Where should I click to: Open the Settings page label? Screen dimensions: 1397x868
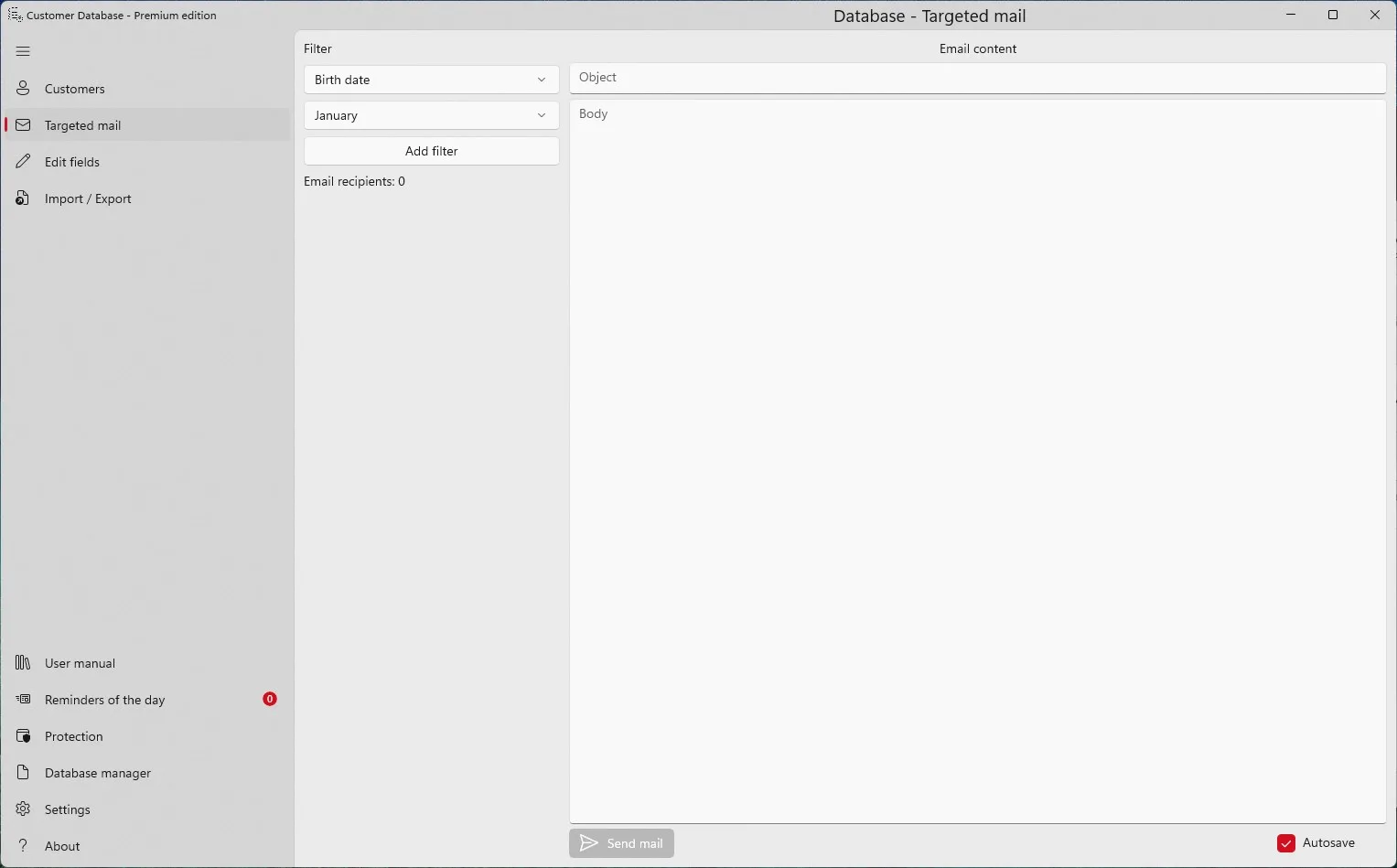68,809
